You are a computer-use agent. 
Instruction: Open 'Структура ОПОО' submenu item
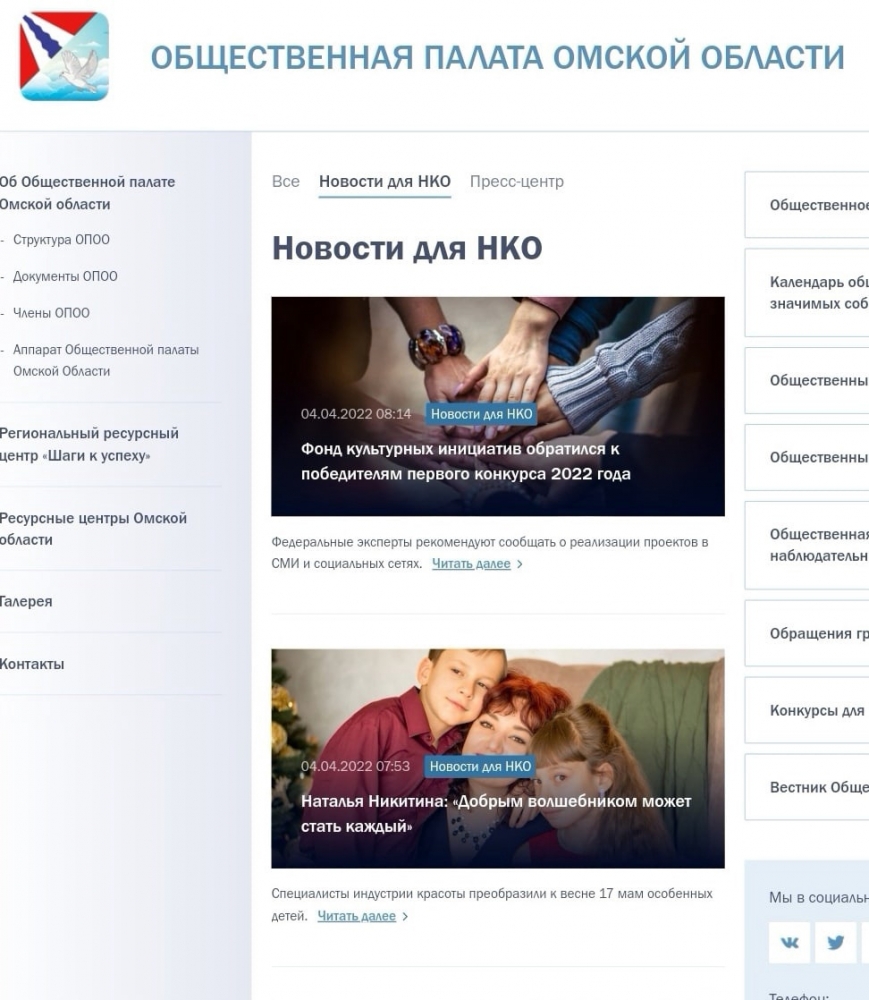(61, 240)
